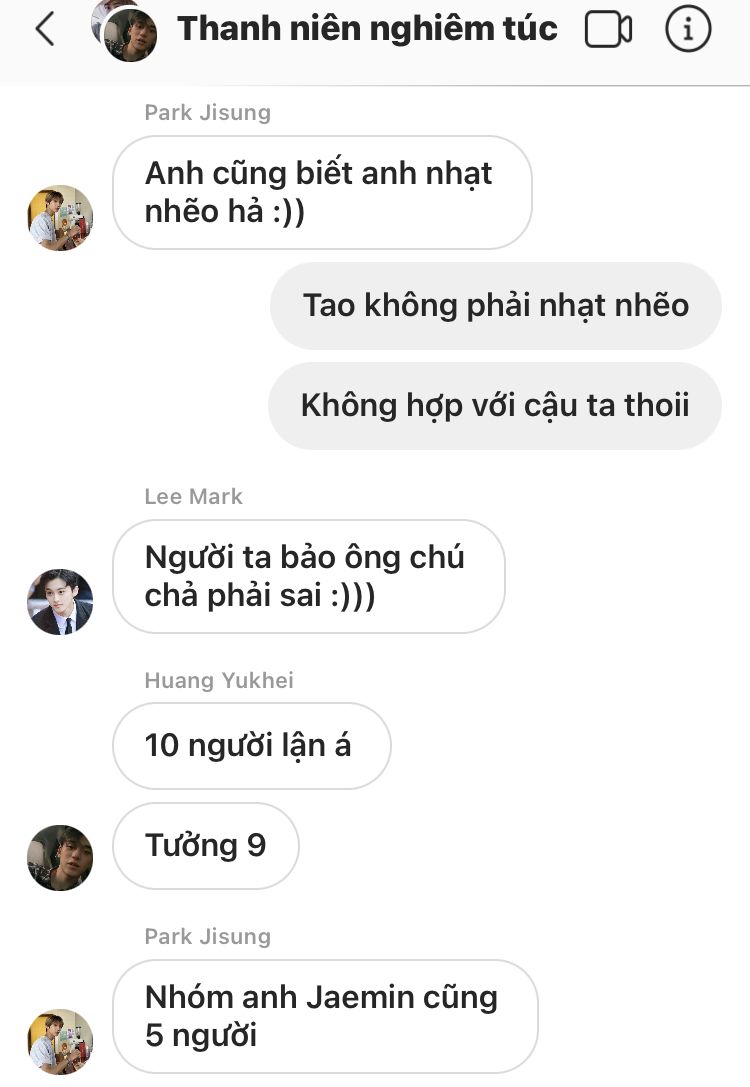Tap the Huang Yukhei sender name label
Image resolution: width=750 pixels, height=1087 pixels.
[x=219, y=680]
